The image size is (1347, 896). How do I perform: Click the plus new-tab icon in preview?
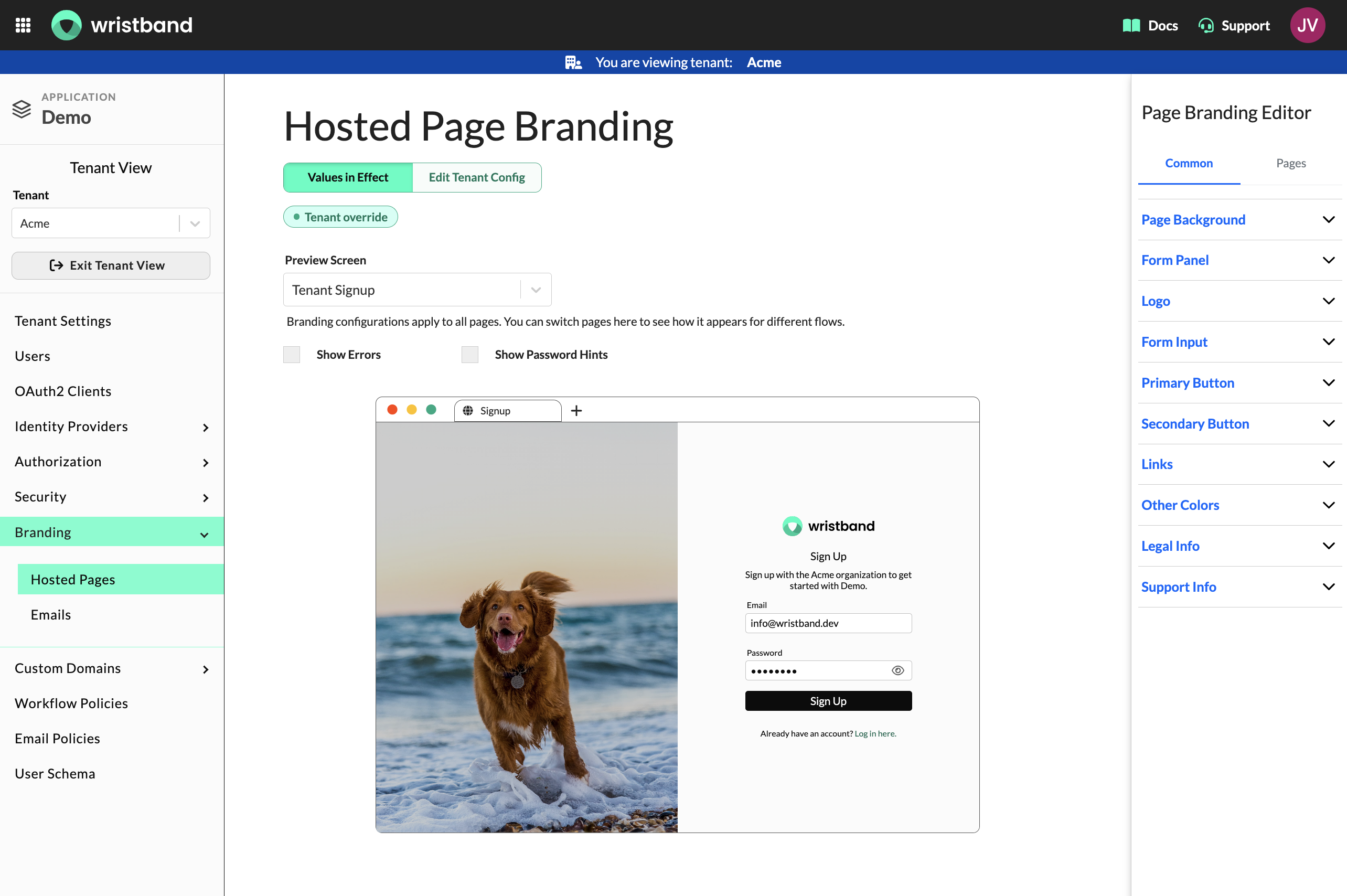pos(576,410)
